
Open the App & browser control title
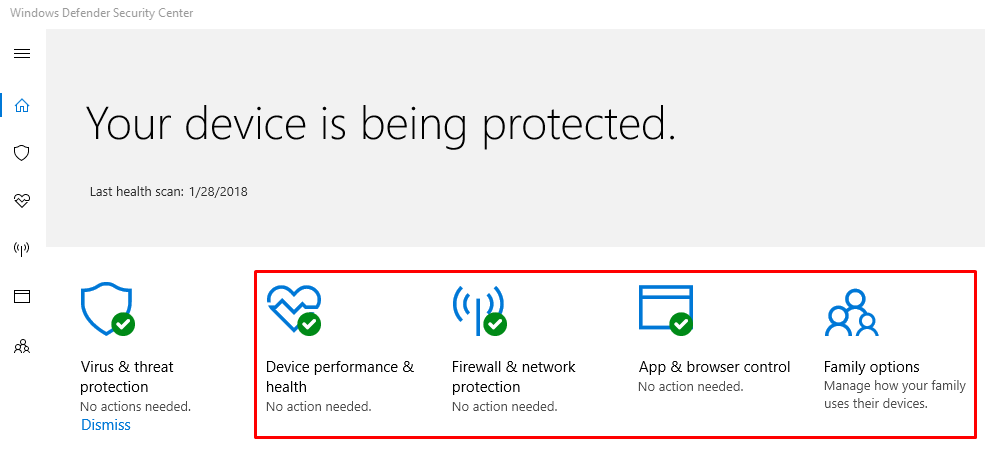714,366
